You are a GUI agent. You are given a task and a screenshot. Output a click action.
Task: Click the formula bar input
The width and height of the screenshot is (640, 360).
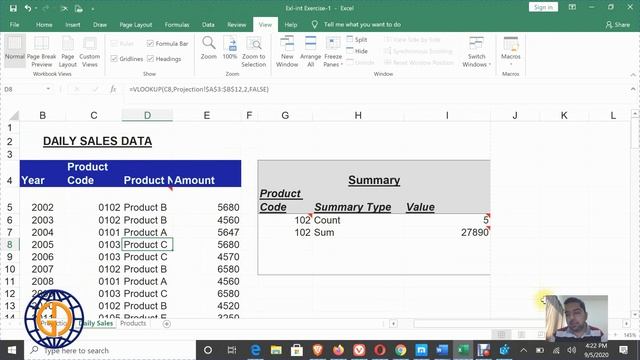click(x=376, y=89)
